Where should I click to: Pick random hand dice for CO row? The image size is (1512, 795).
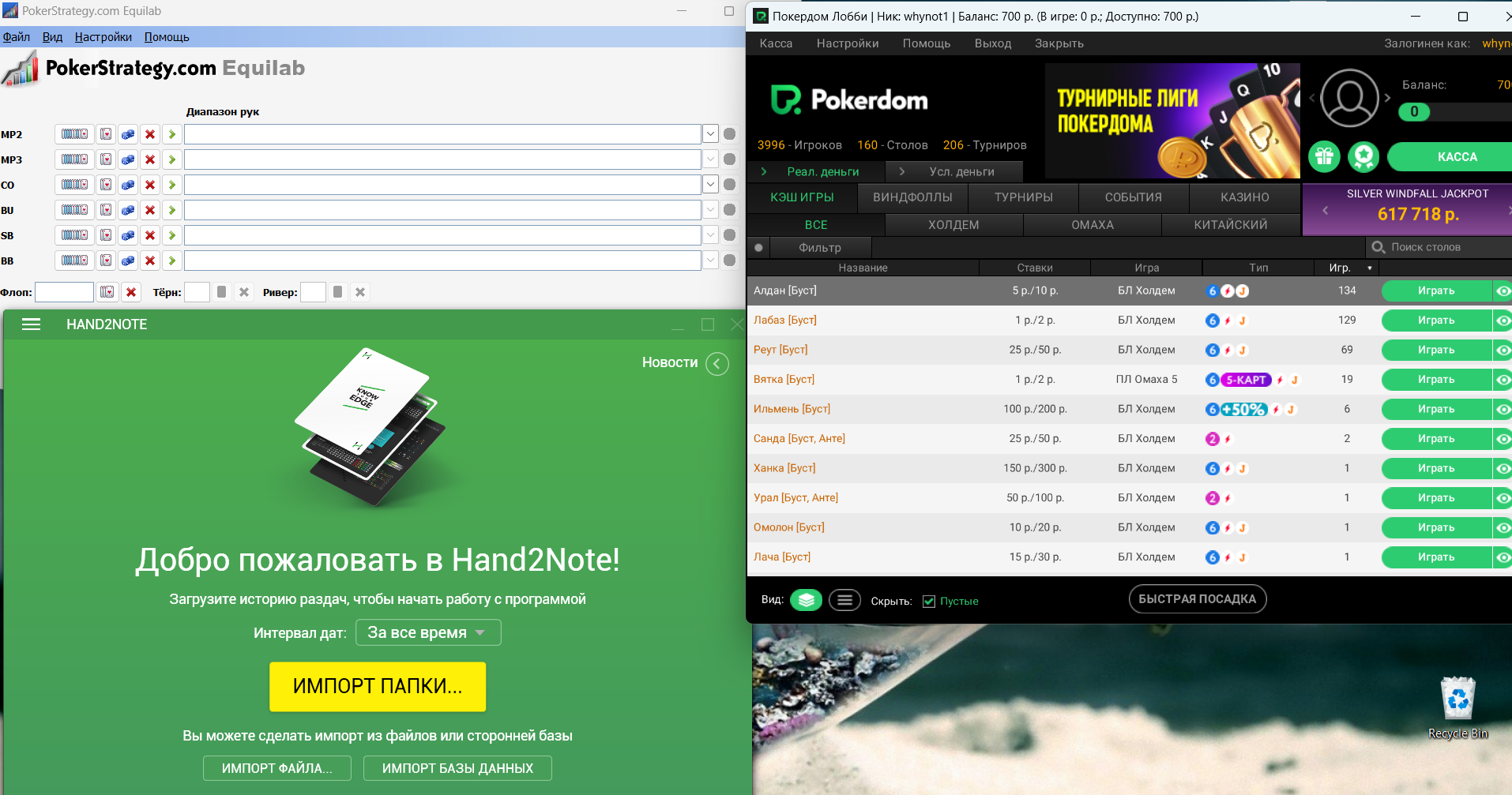click(128, 185)
